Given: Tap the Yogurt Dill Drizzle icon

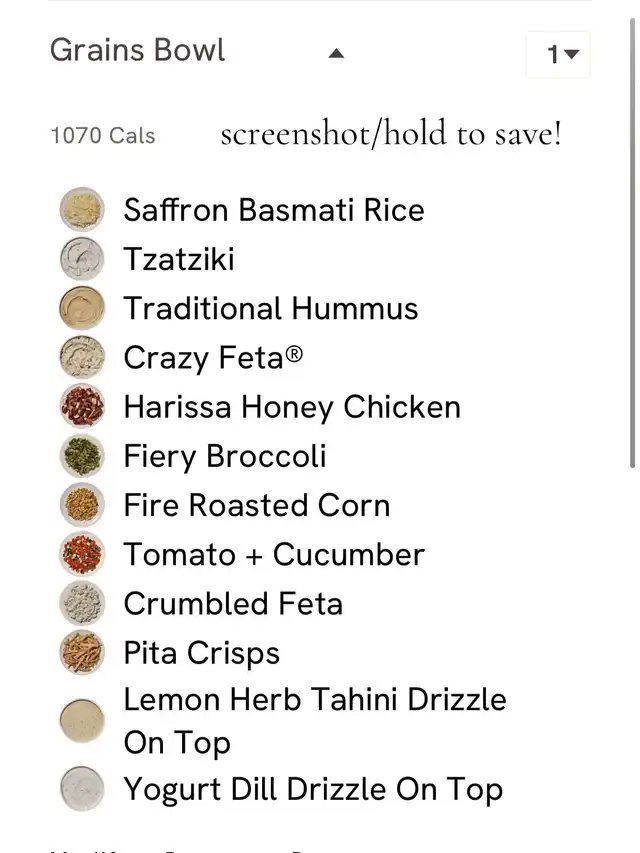Looking at the screenshot, I should pos(82,788).
